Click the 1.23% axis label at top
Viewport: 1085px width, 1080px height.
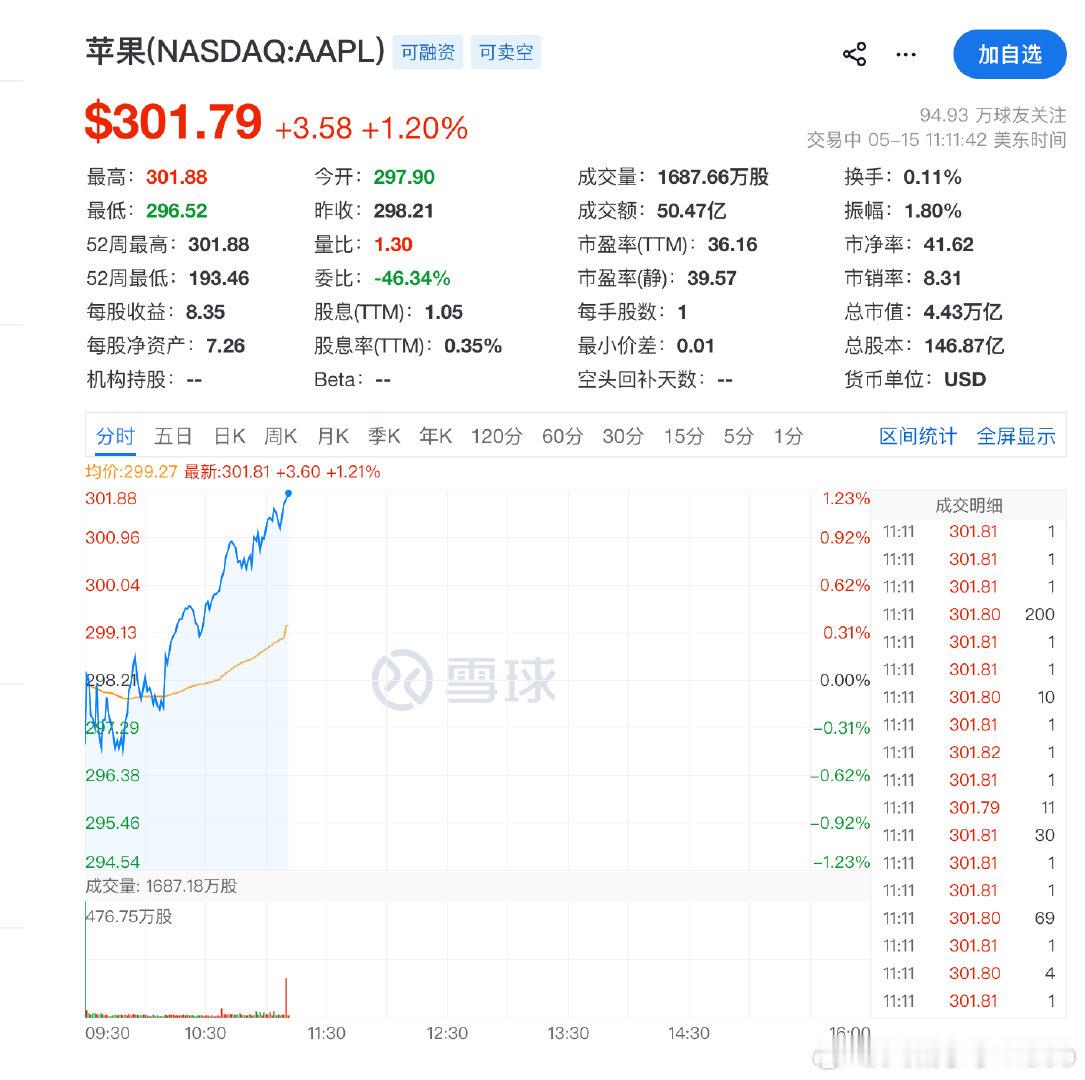[x=846, y=498]
